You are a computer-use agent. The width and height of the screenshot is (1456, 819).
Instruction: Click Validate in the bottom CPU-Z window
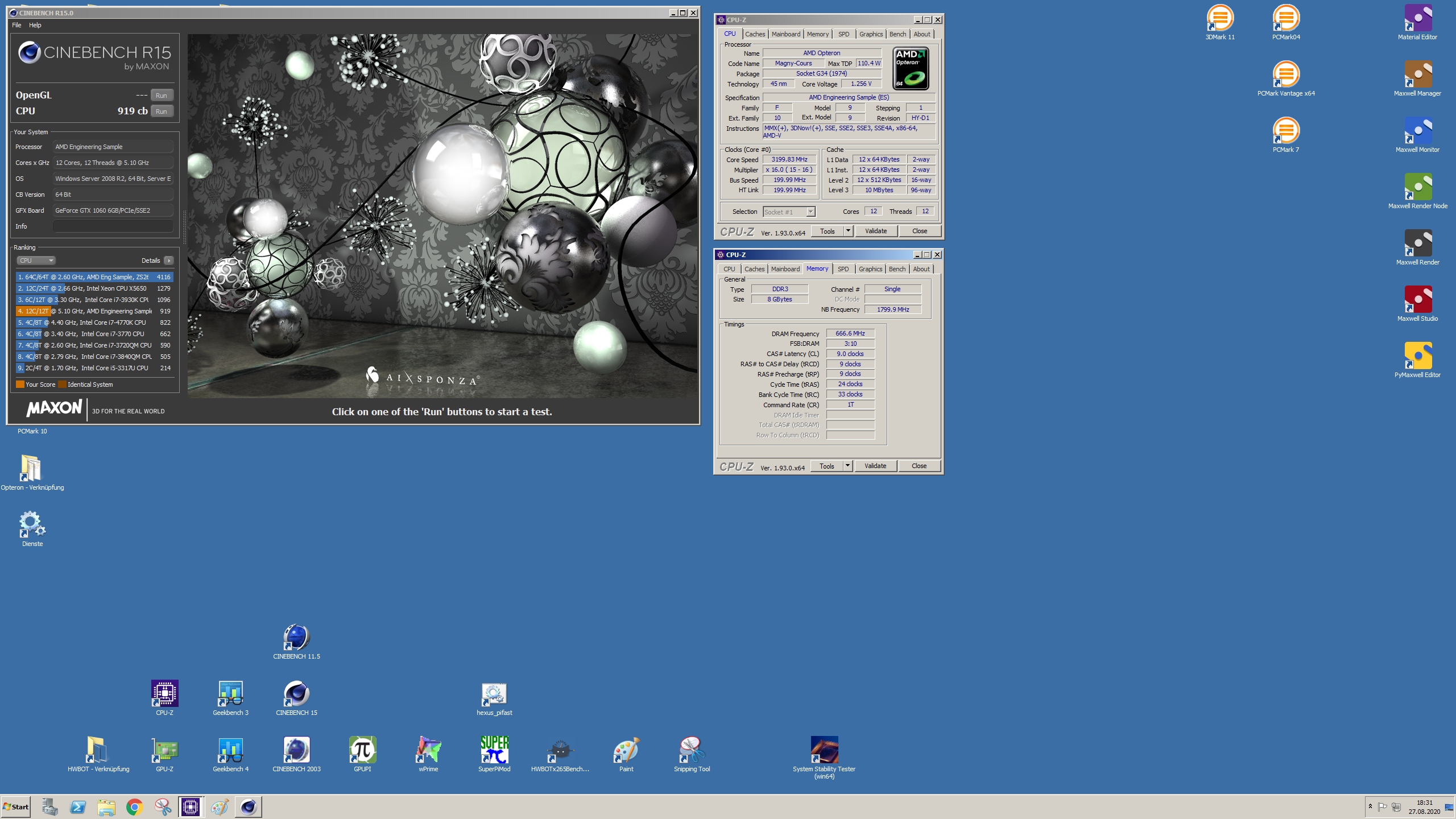coord(875,466)
